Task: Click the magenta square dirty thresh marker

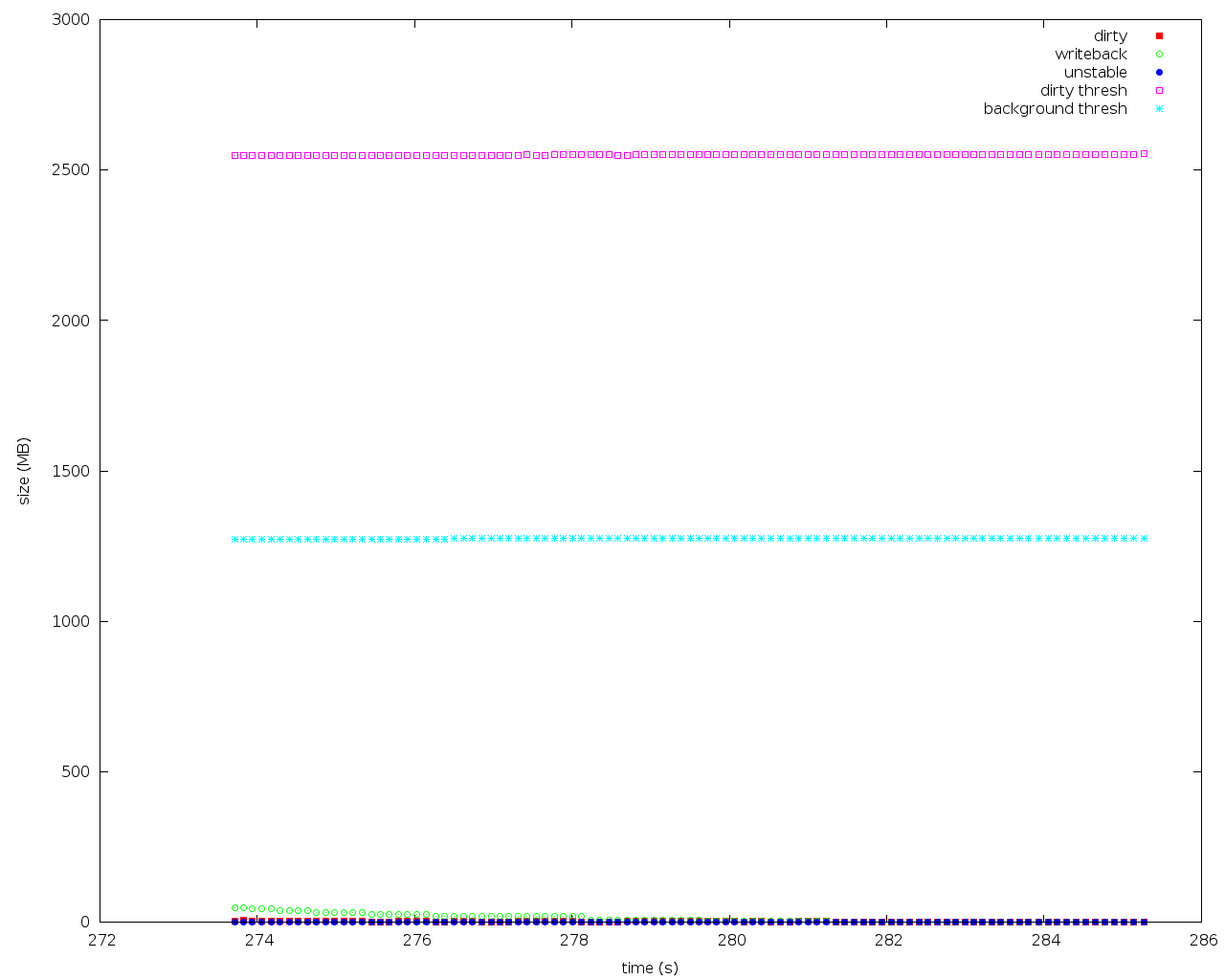Action: pos(1159,91)
